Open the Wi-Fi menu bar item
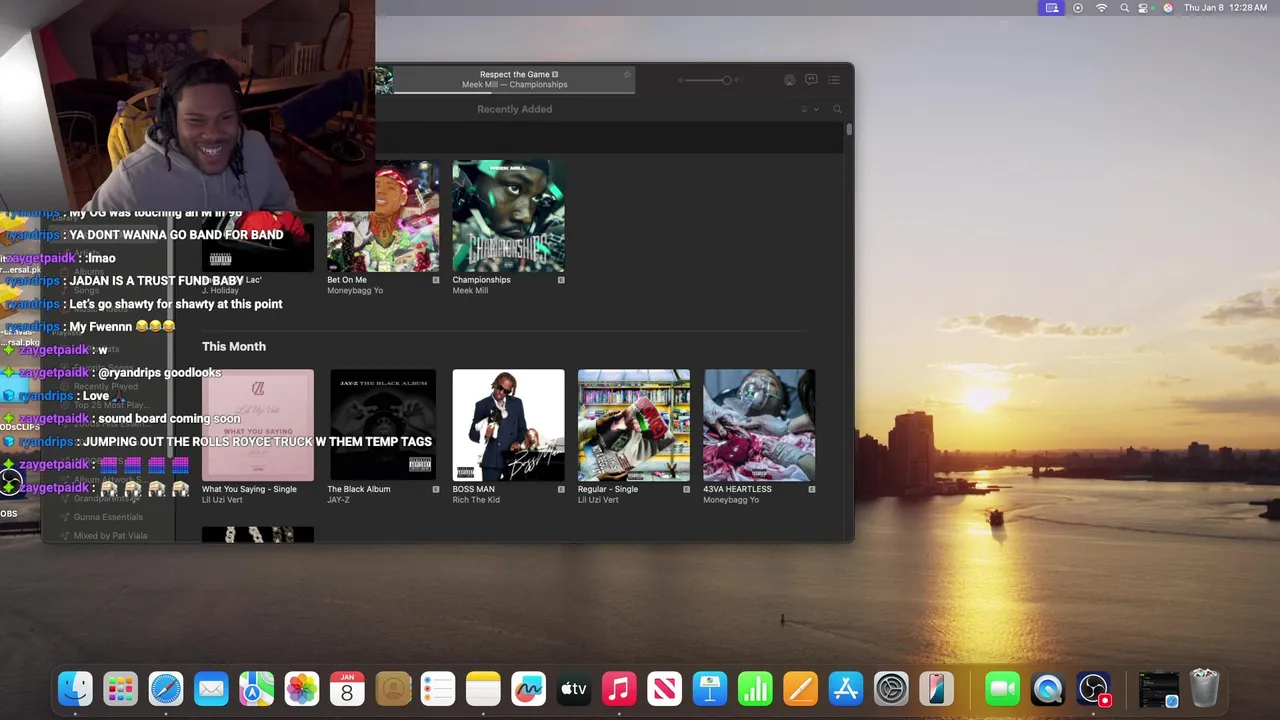 coord(1101,8)
